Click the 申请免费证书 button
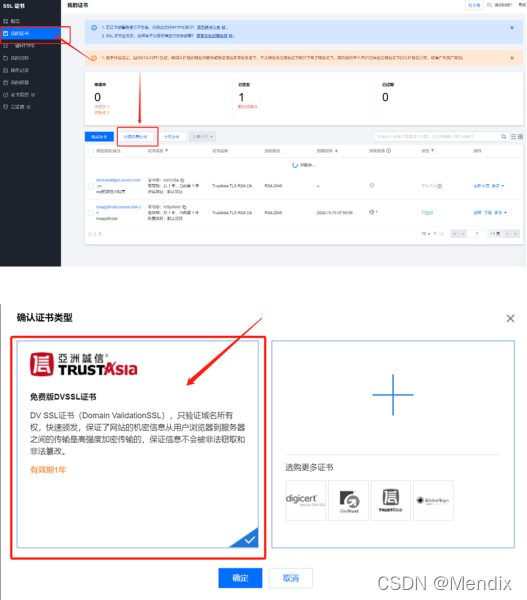This screenshot has height=600, width=527. [135, 137]
